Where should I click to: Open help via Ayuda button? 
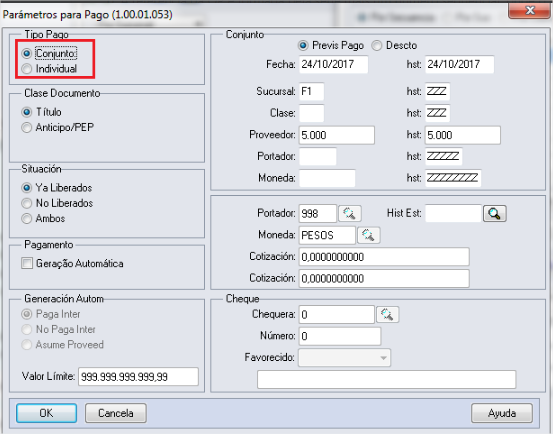click(x=502, y=413)
